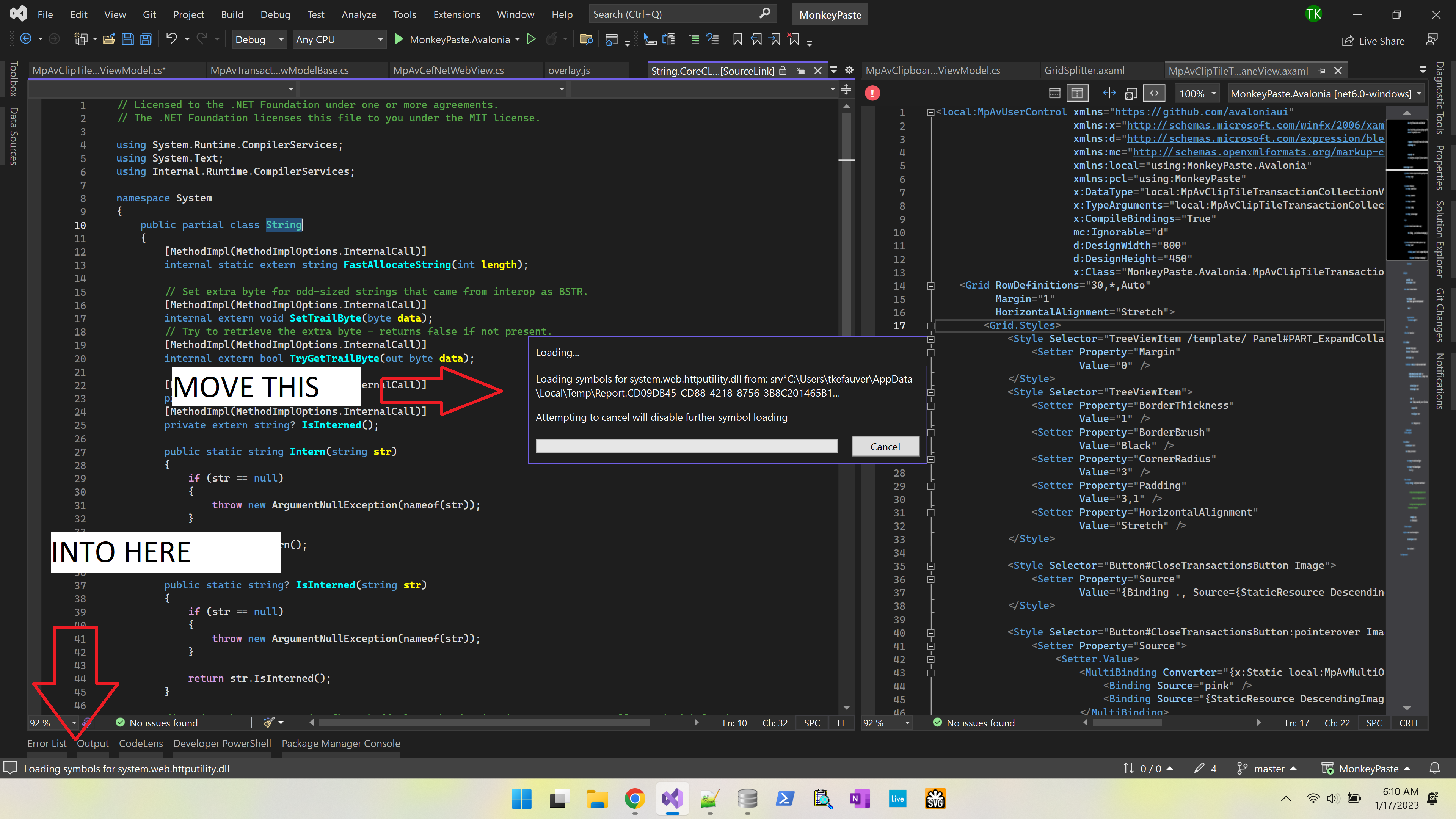The image size is (1456, 819).
Task: Click the red error indicator icon
Action: point(872,94)
